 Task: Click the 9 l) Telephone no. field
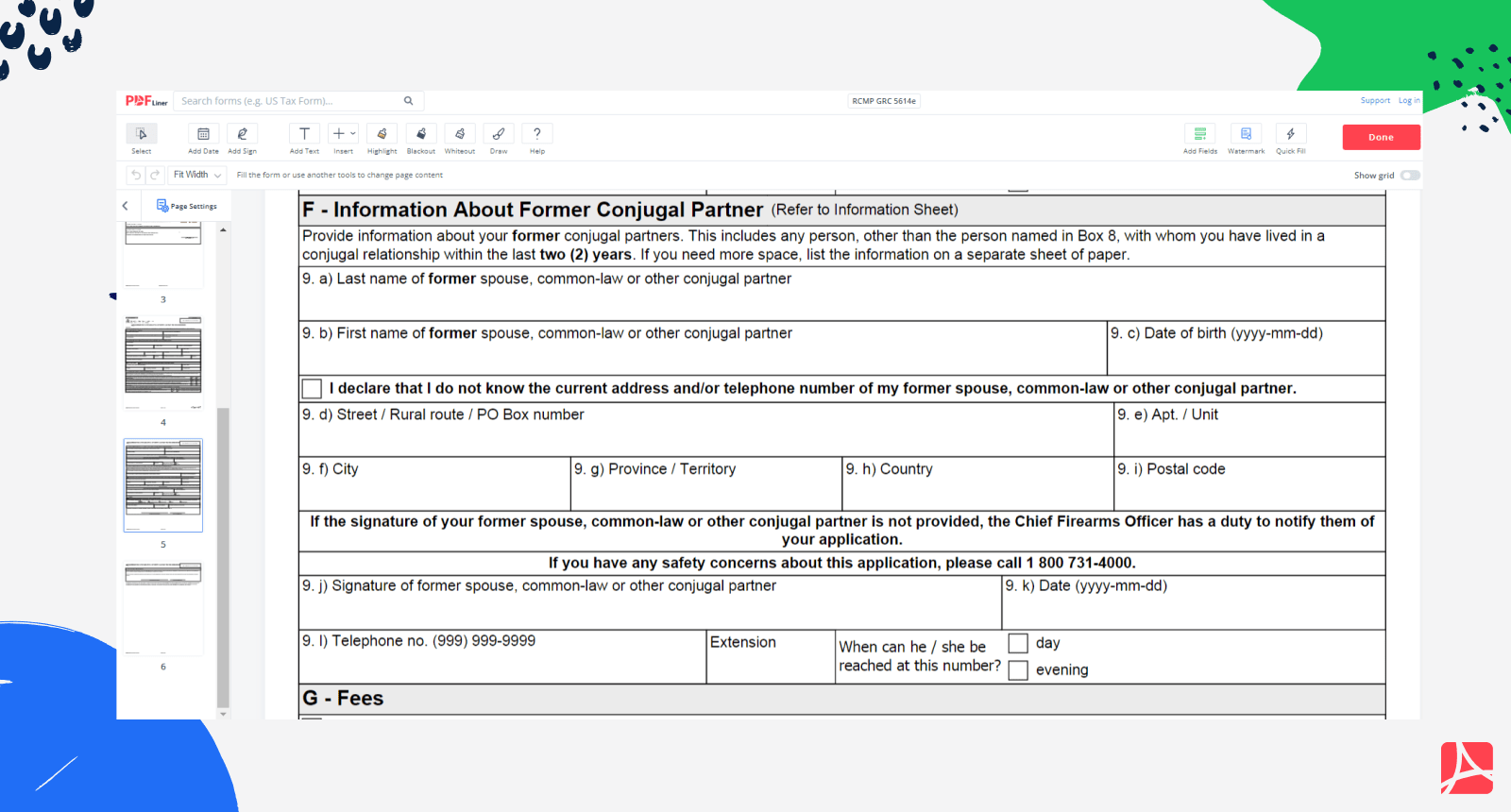click(x=502, y=657)
